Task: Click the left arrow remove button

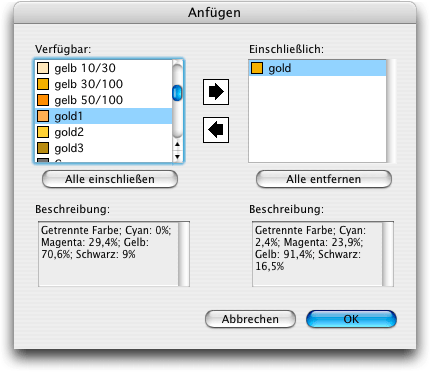Action: 216,130
